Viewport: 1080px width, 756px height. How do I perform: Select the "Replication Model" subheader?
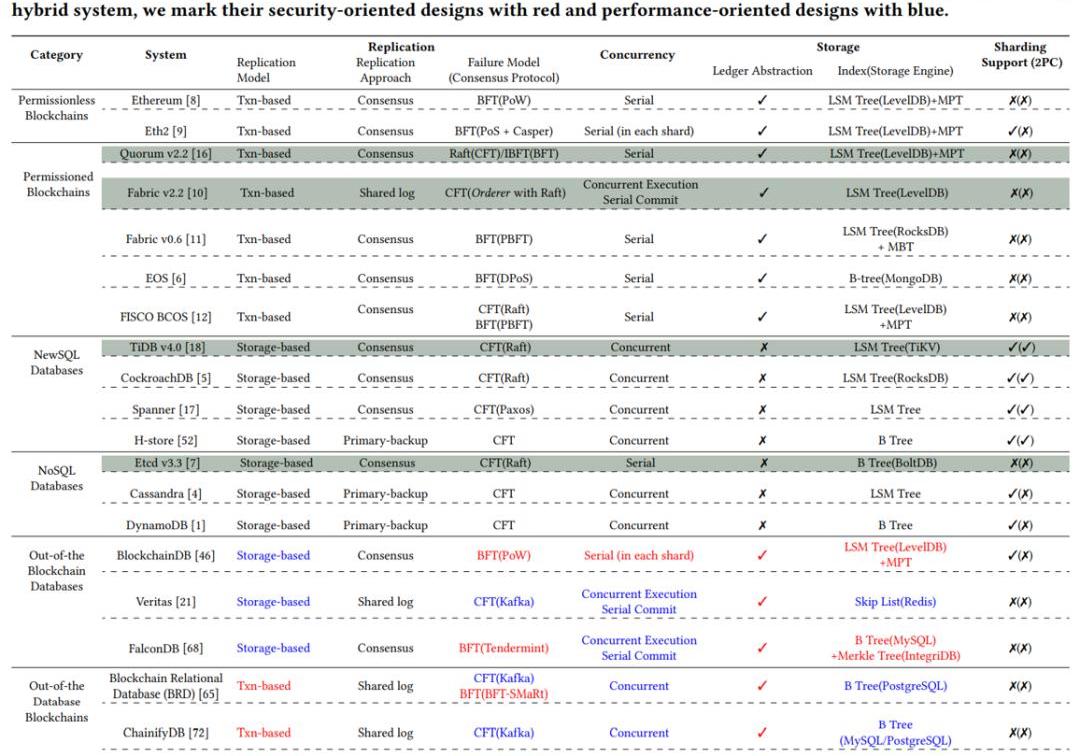(x=266, y=70)
